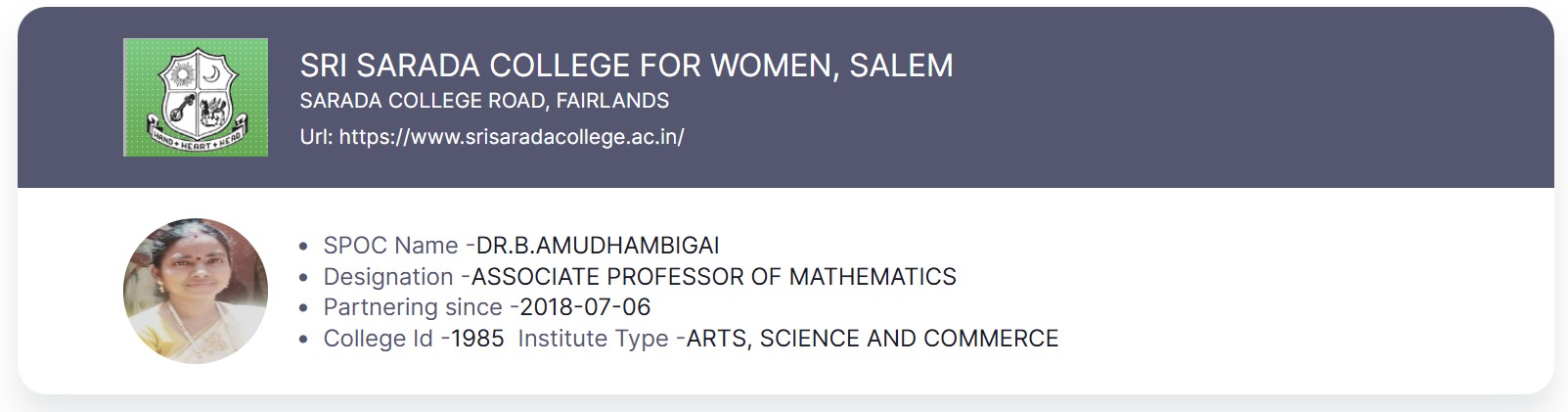Screen dimensions: 1568x412
Task: Click the SPOC circular profile photo
Action: coord(196,291)
